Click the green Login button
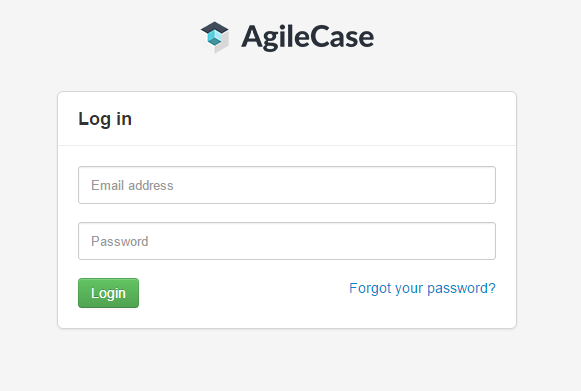581x391 pixels. pos(109,293)
